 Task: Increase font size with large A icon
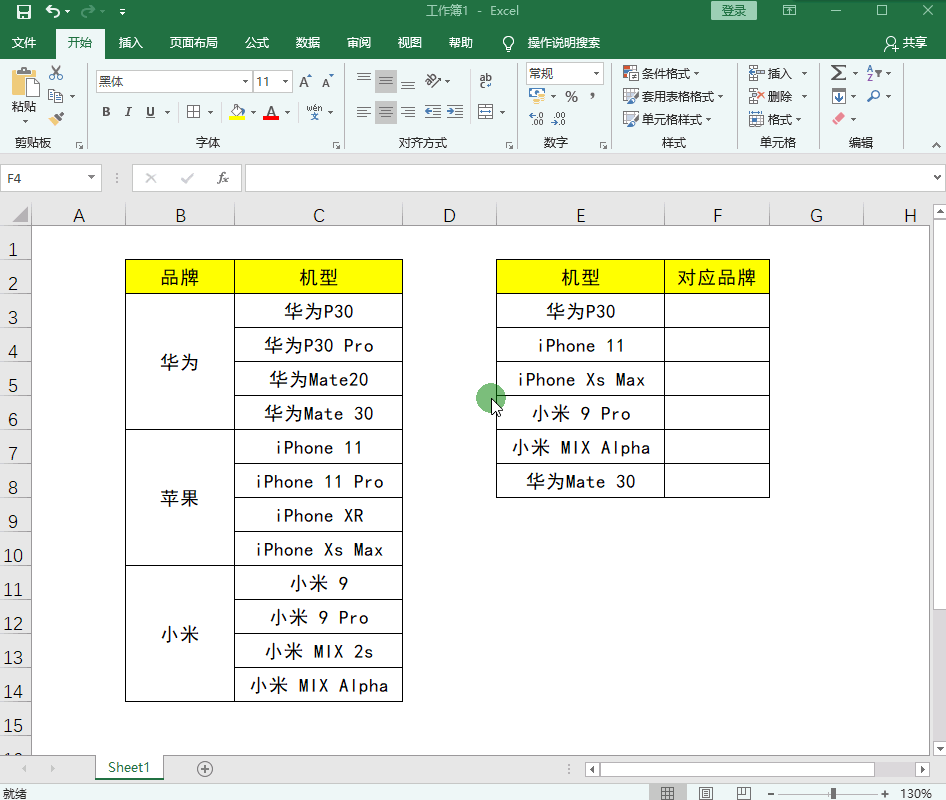point(305,81)
